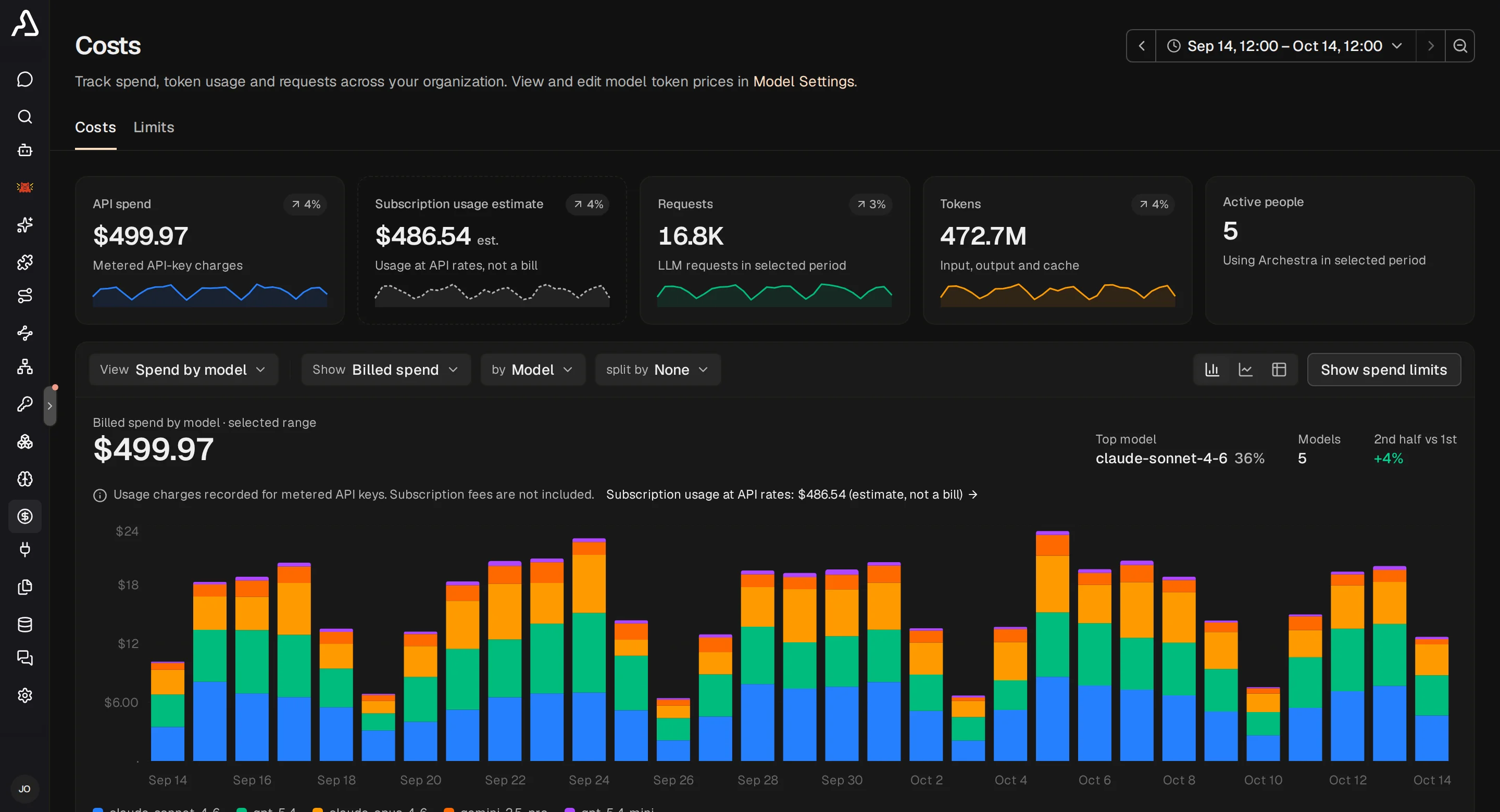Switch to the Limits tab
This screenshot has width=1500, height=812.
[154, 127]
